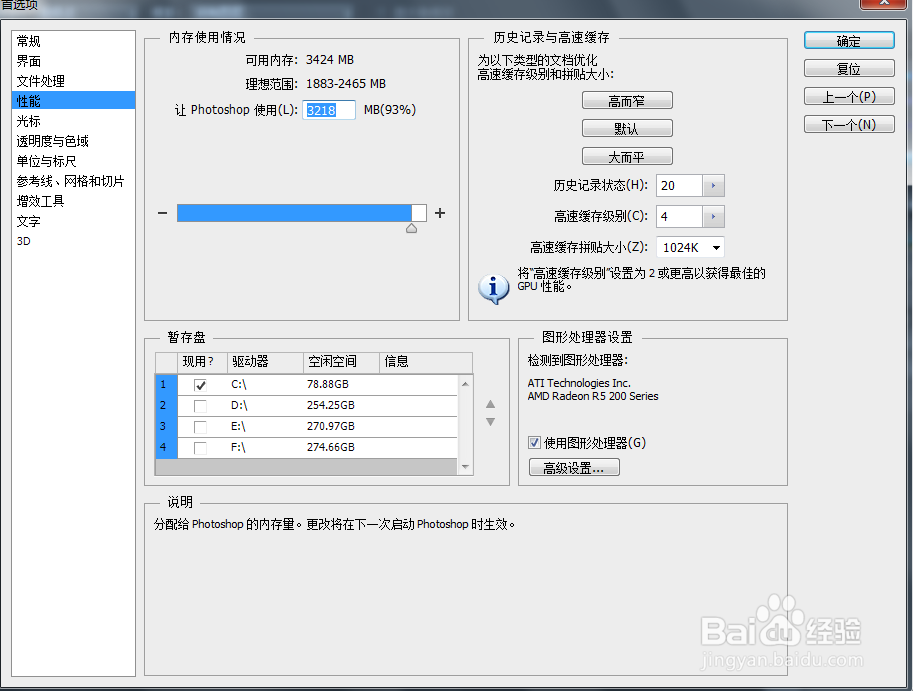Viewport: 913px width, 691px height.
Task: Increase memory with the plus icon
Action: (440, 213)
